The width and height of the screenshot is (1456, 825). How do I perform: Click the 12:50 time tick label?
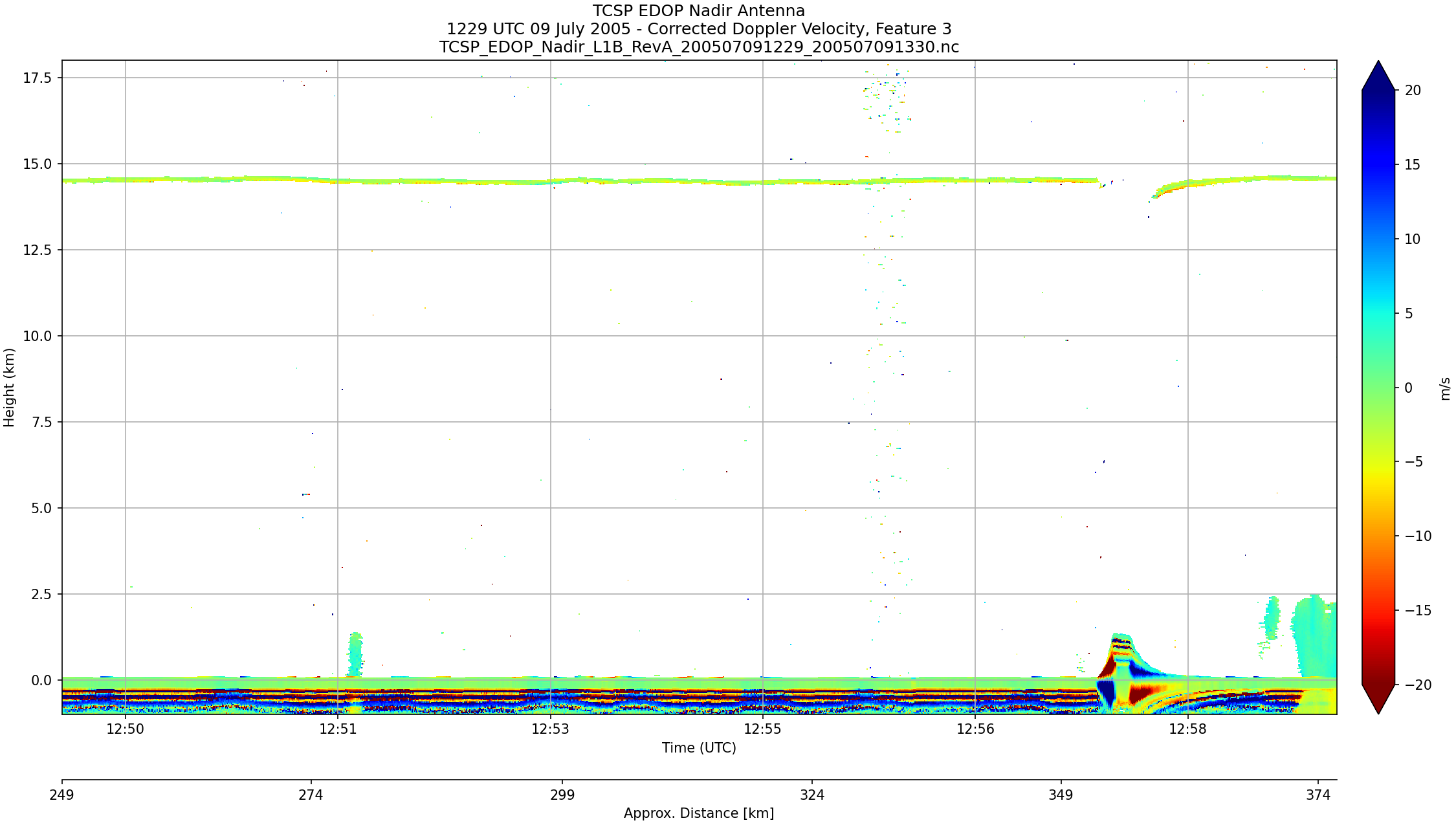pyautogui.click(x=125, y=729)
